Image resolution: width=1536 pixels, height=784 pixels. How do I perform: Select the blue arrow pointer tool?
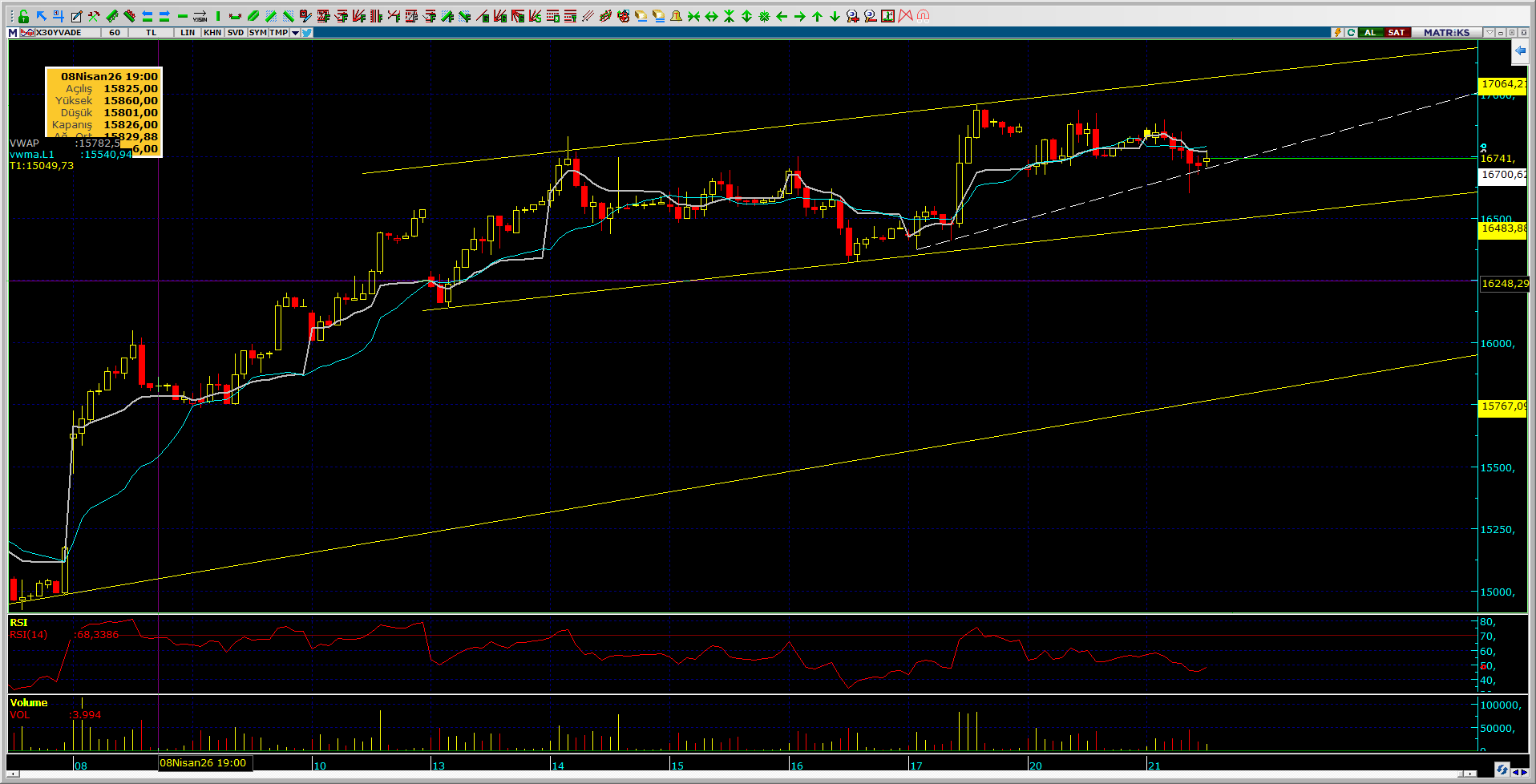pyautogui.click(x=41, y=16)
